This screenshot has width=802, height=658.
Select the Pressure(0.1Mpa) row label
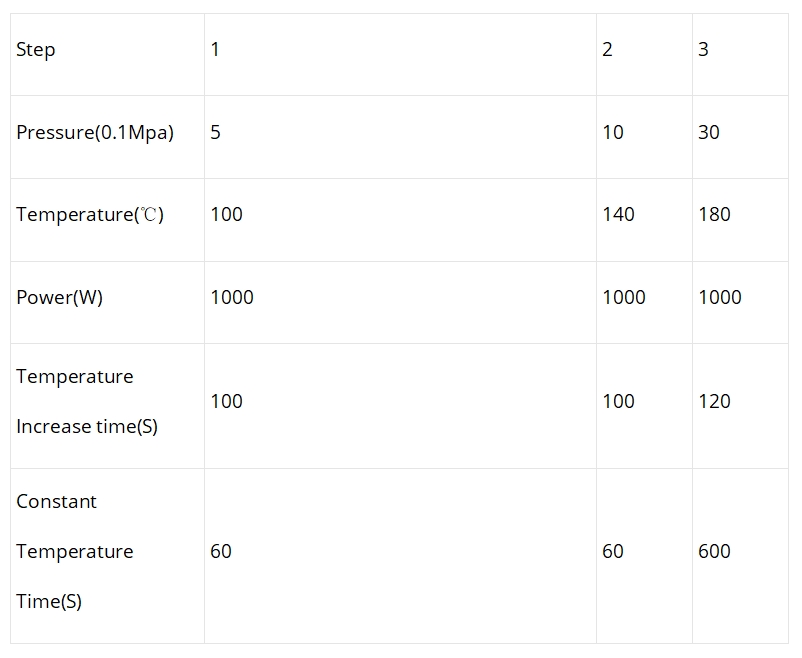95,133
